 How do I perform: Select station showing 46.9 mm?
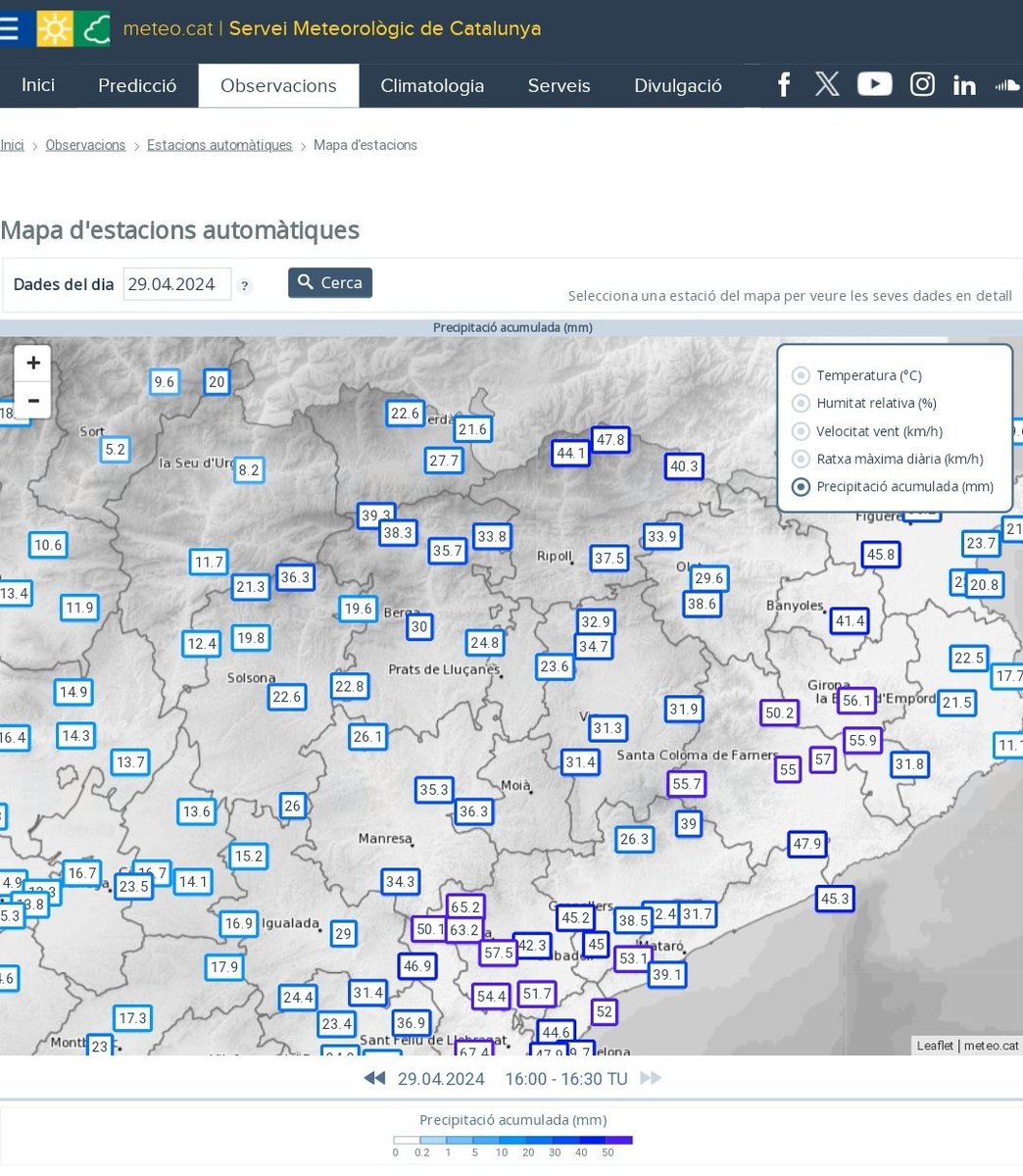pos(417,966)
